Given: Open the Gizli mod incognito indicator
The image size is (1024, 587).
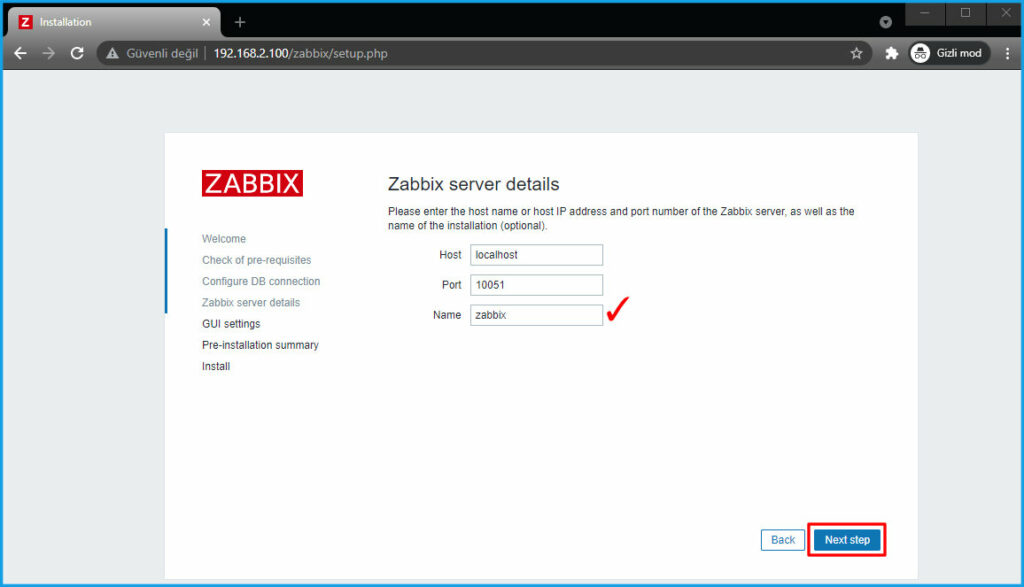Looking at the screenshot, I should 949,54.
